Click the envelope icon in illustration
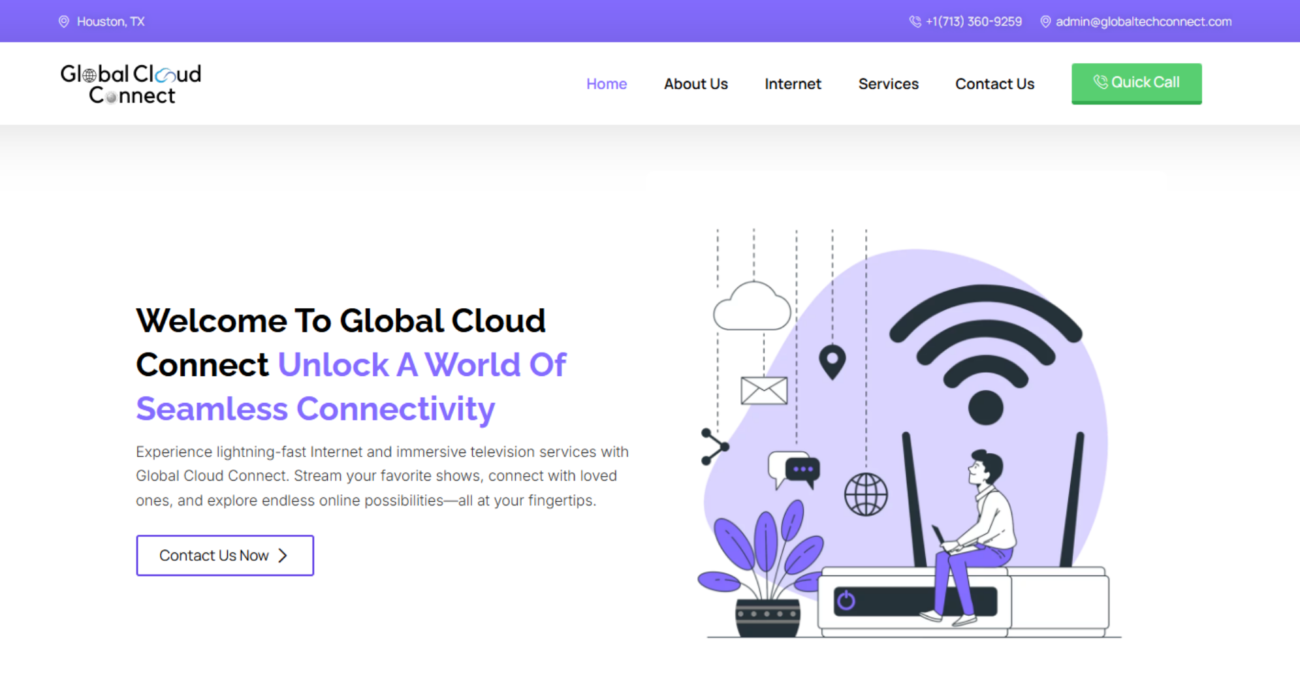 (x=764, y=390)
